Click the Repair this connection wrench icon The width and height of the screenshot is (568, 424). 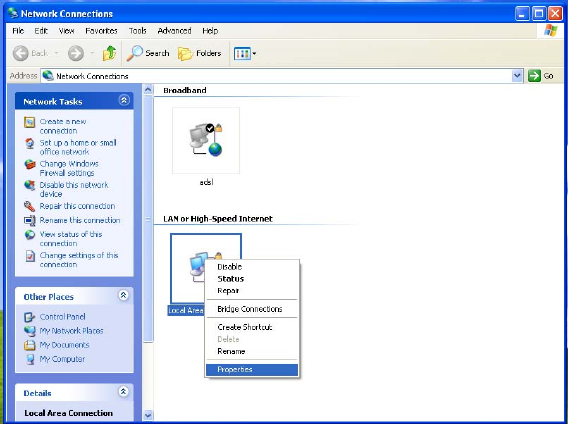(x=29, y=206)
